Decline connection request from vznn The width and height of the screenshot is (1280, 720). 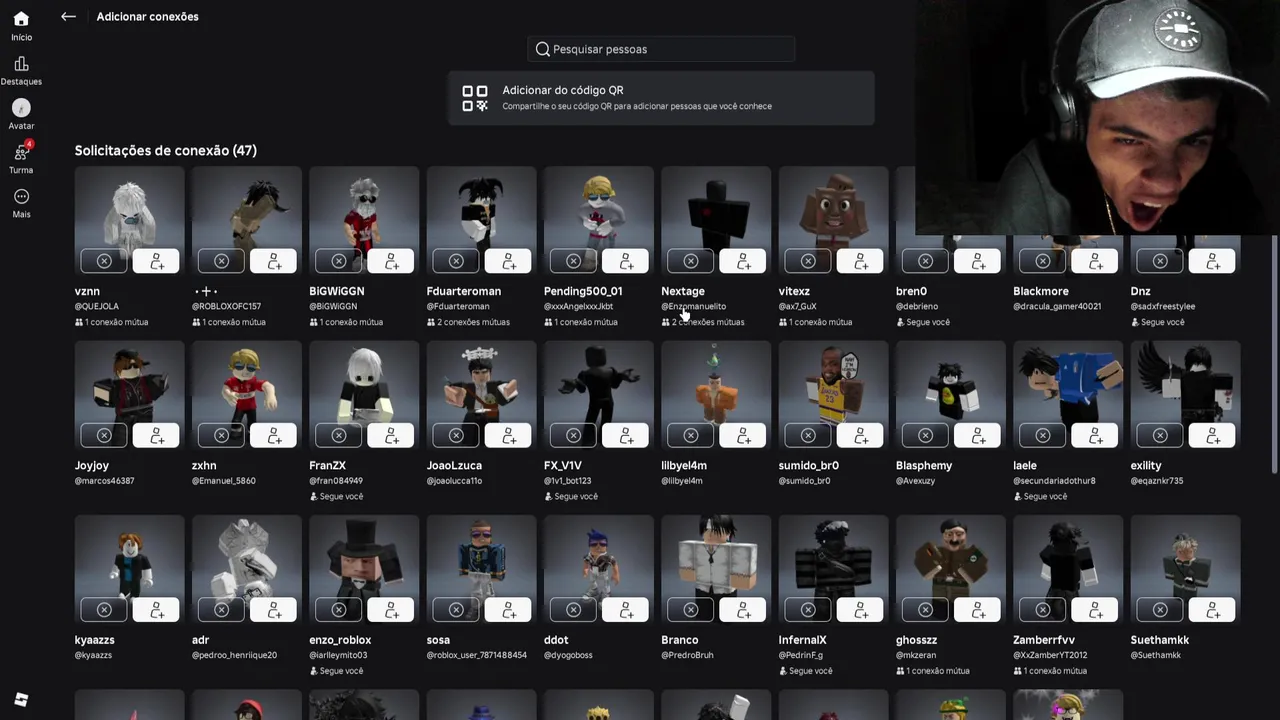tap(104, 261)
